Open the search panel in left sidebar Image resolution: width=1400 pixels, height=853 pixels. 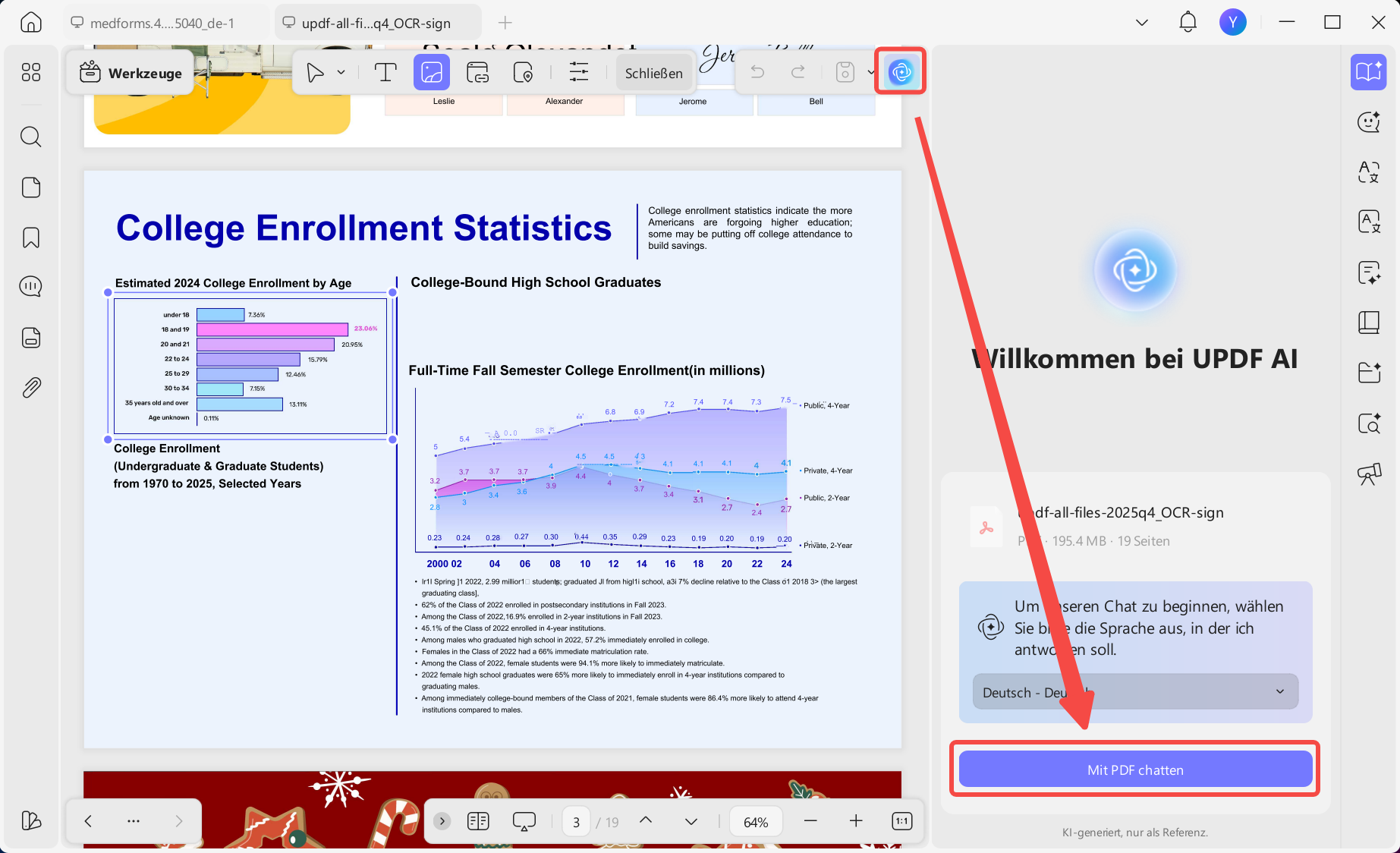point(31,137)
